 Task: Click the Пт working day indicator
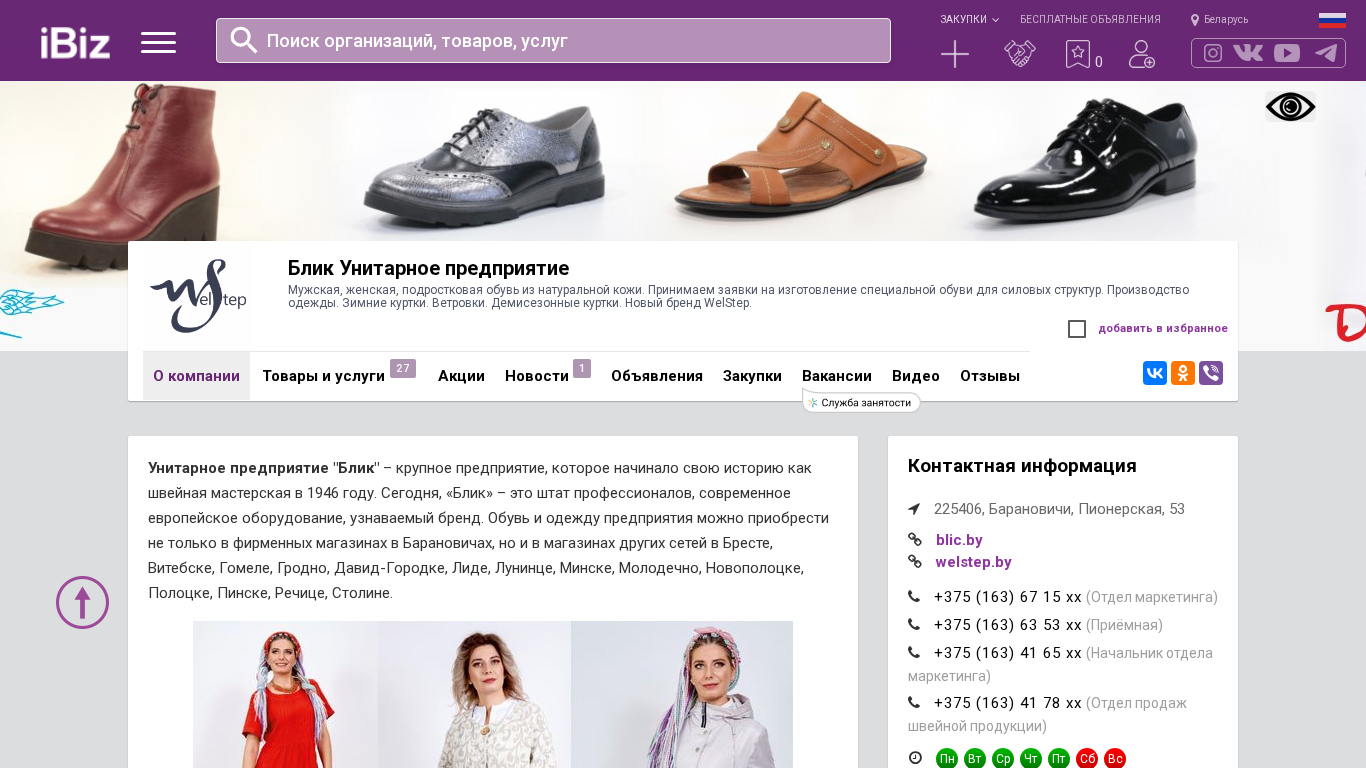[x=1059, y=759]
